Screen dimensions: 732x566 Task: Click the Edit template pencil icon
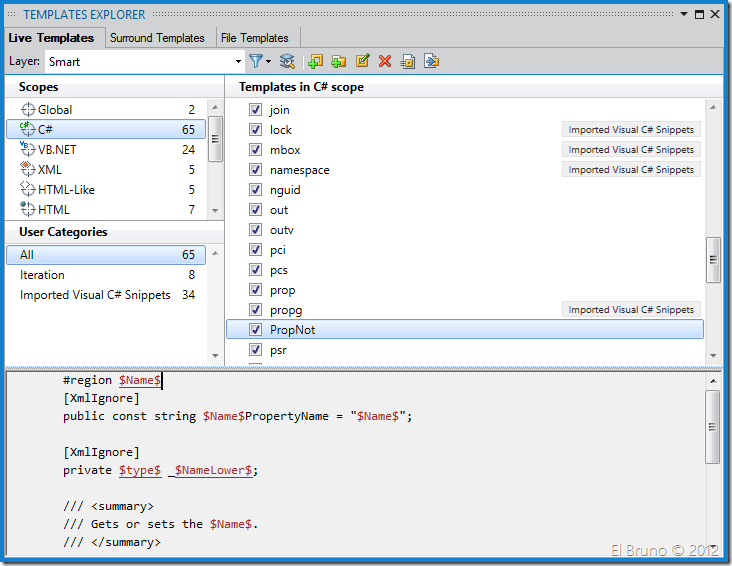pyautogui.click(x=362, y=61)
